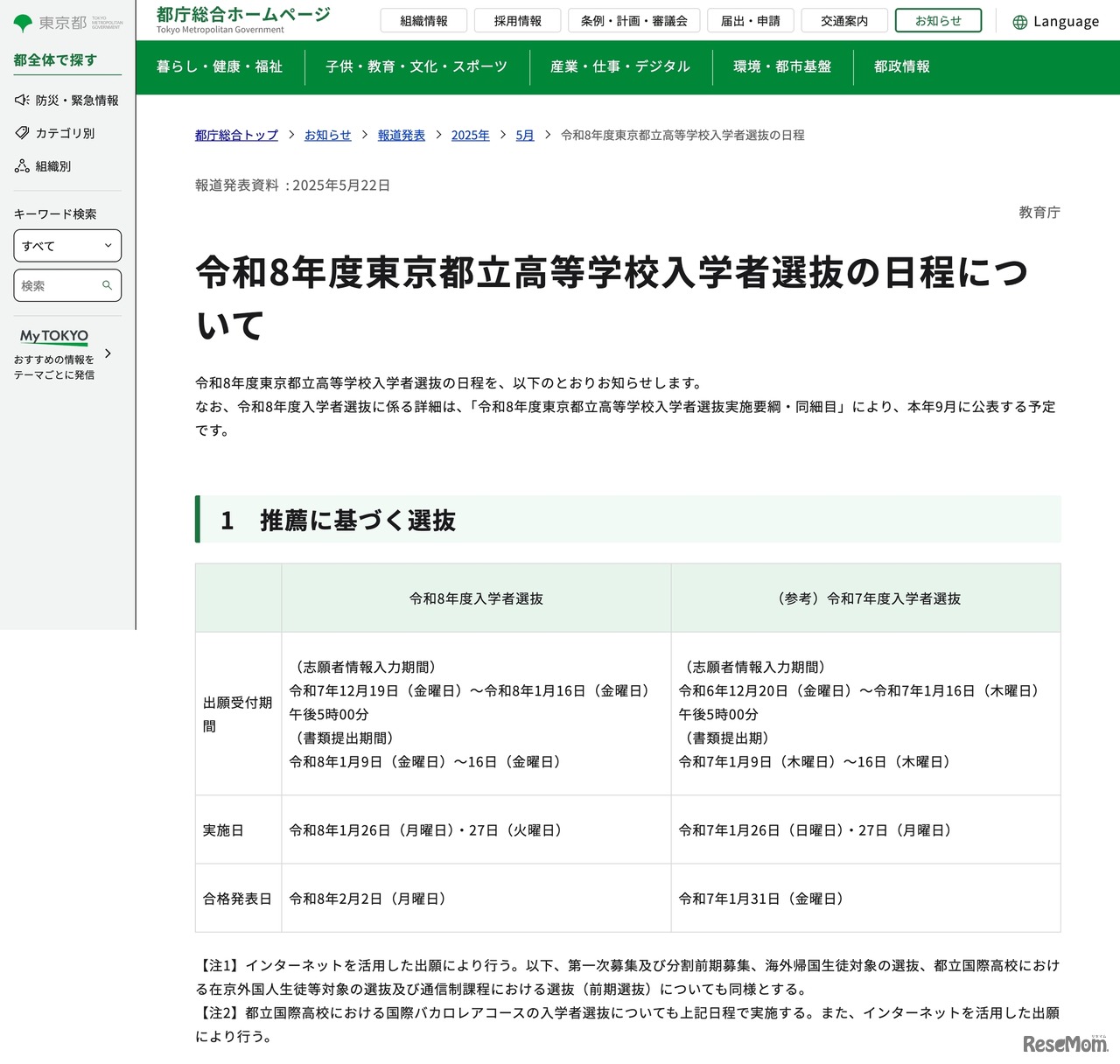Viewport: 1120px width, 1064px height.
Task: Open 子供・教育・文化・スポーツ menu
Action: 416,66
